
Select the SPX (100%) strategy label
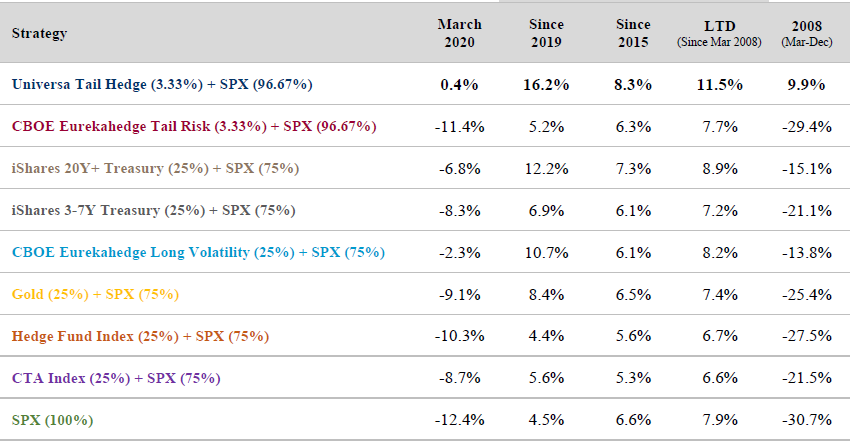tap(54, 421)
